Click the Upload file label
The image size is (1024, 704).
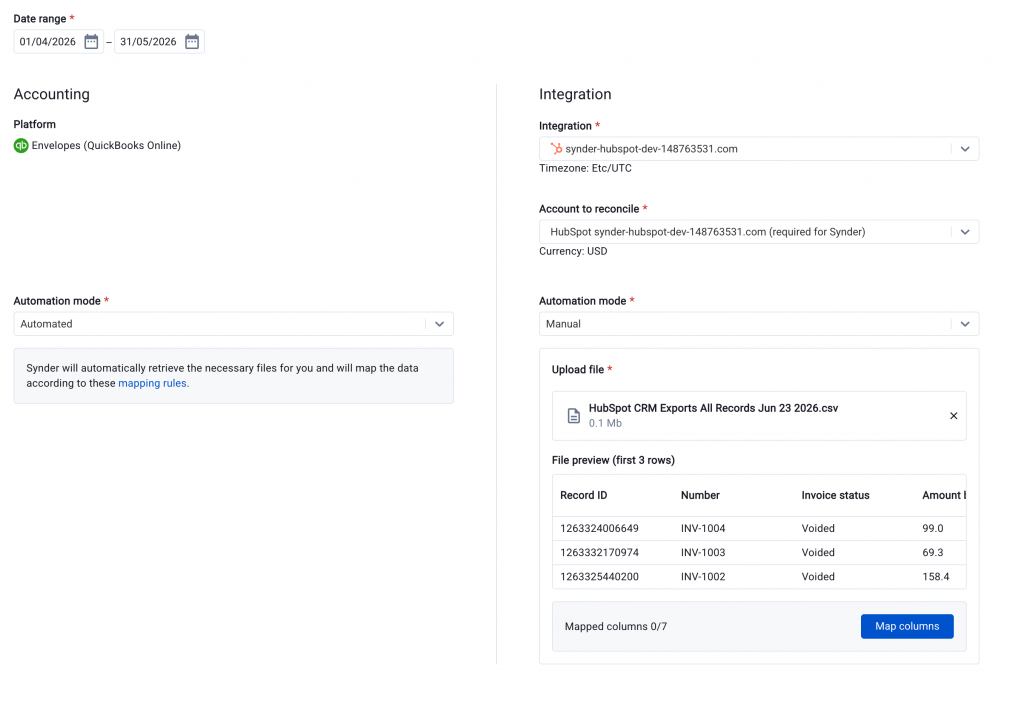point(577,370)
